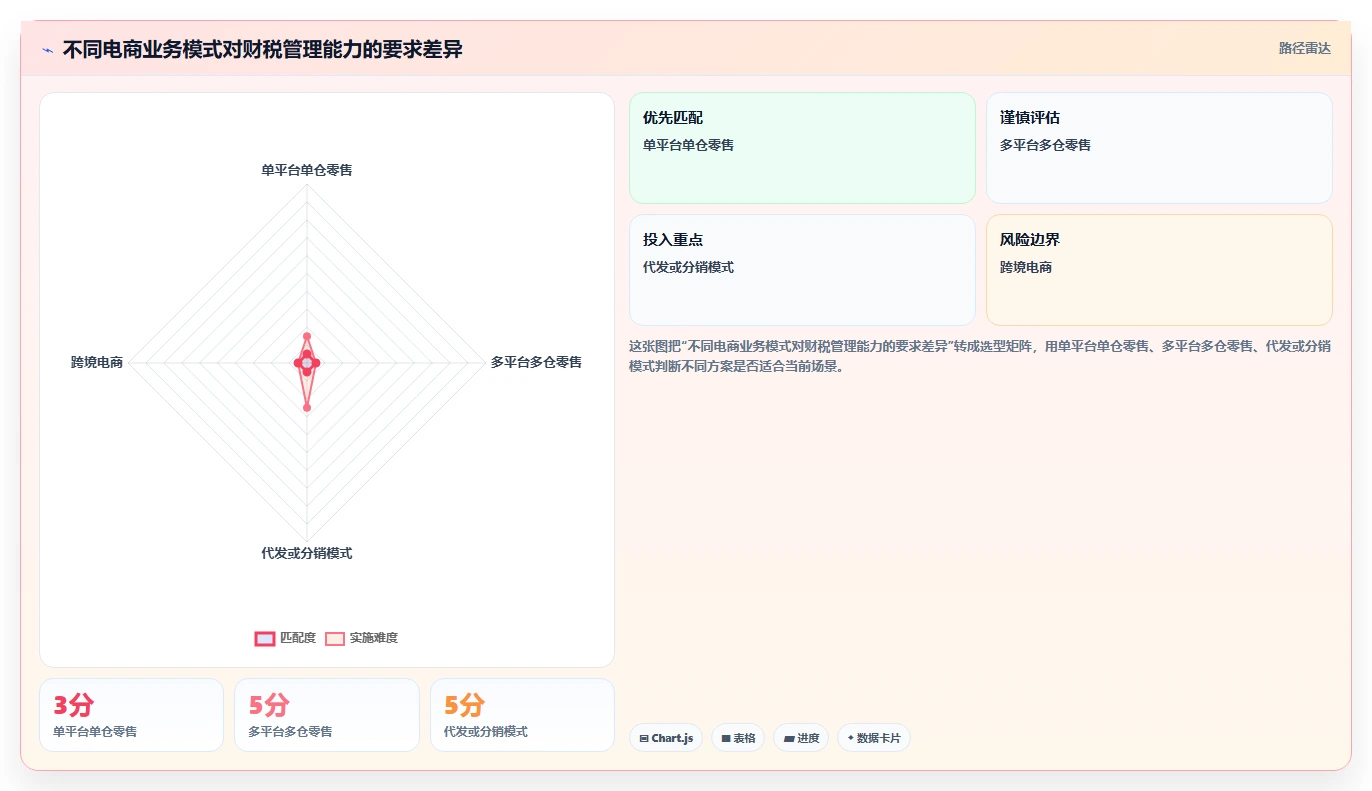
Task: Open the 优先匹配 card
Action: 802,148
